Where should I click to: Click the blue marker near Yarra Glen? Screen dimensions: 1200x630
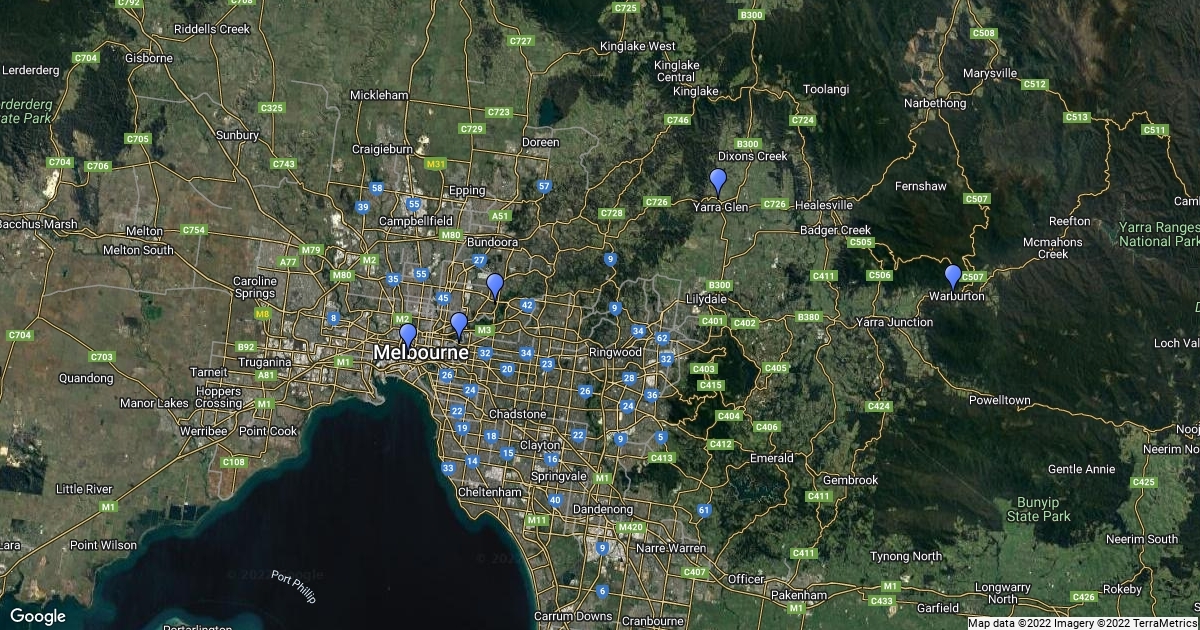tap(717, 181)
